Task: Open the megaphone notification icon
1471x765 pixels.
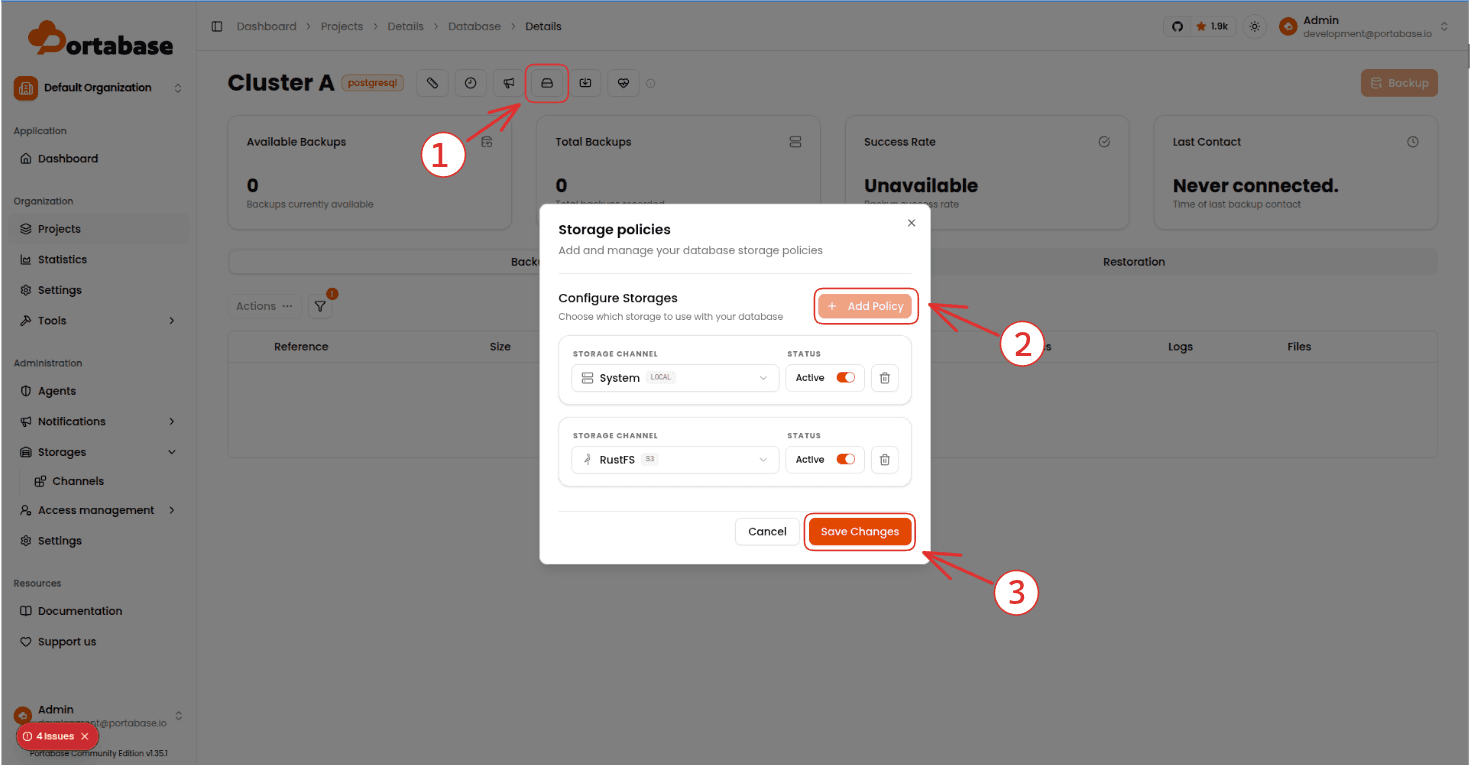Action: coord(509,83)
